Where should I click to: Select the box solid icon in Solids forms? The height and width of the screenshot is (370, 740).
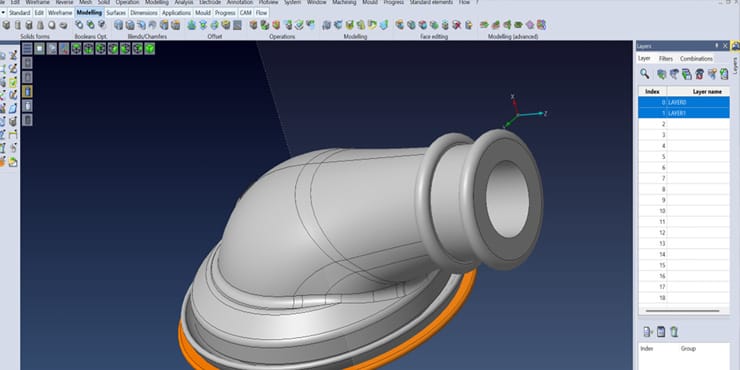[x=6, y=25]
